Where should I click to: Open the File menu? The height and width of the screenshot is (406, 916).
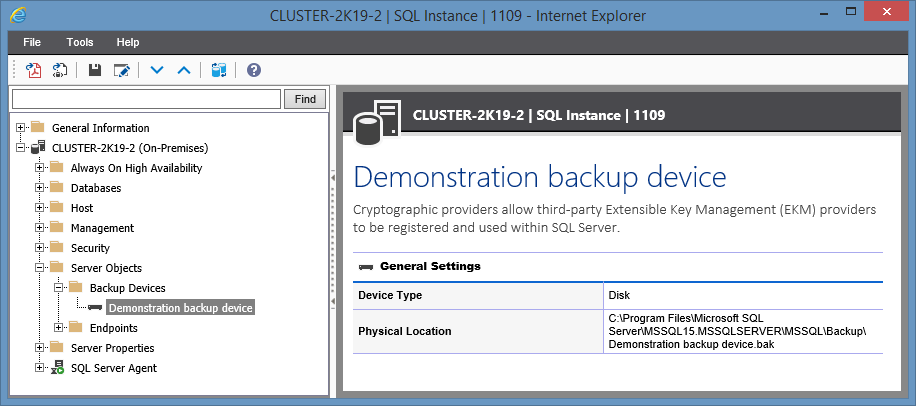(32, 42)
